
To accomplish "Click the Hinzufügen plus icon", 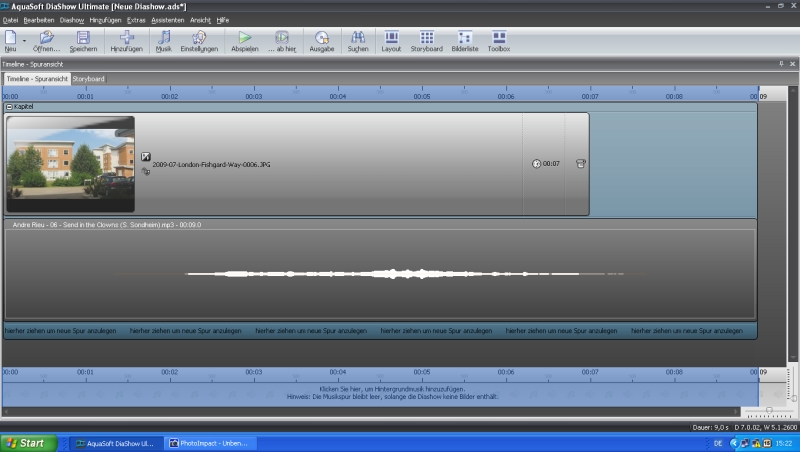I will (126, 38).
